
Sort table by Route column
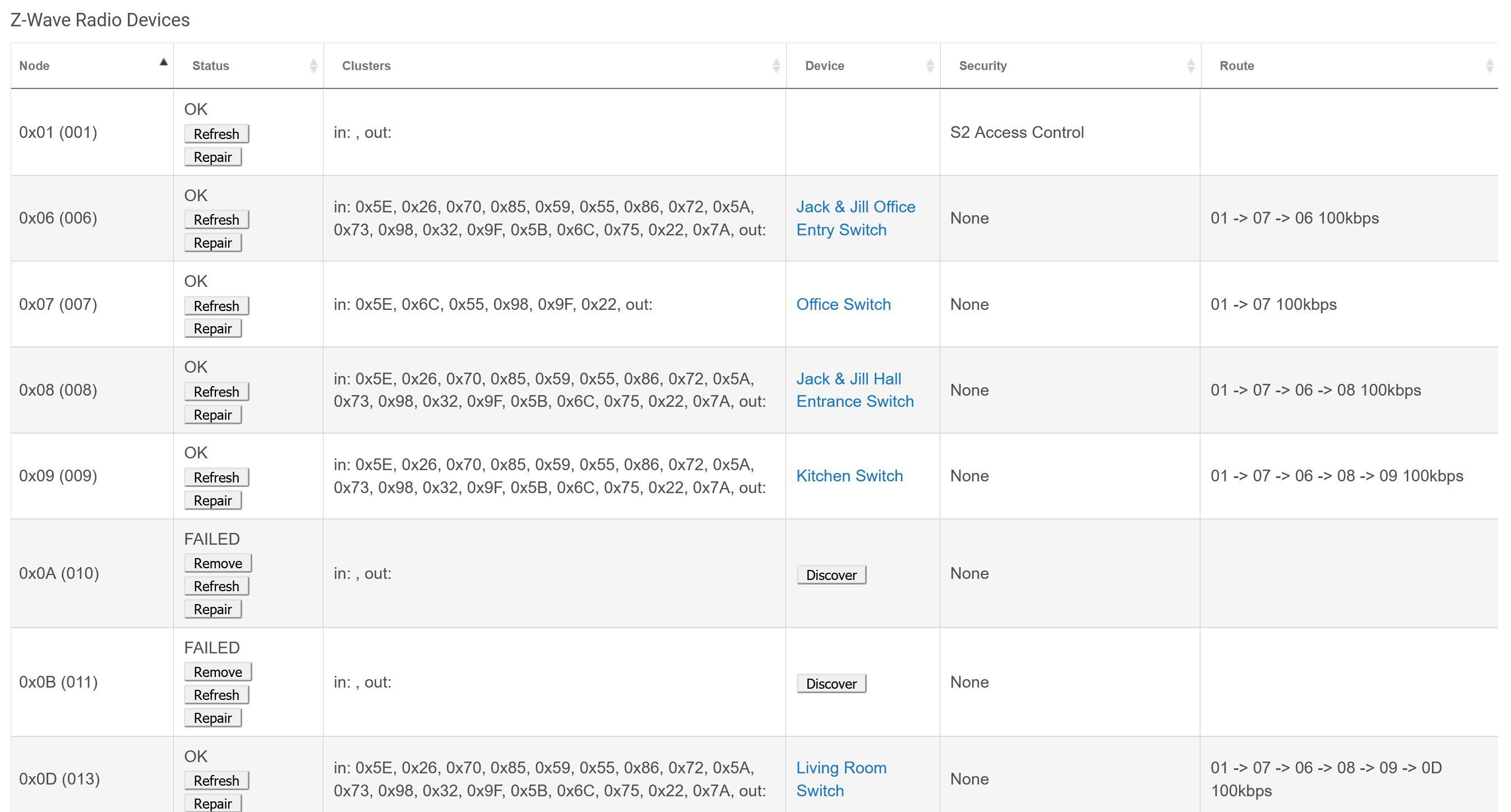pyautogui.click(x=1349, y=66)
